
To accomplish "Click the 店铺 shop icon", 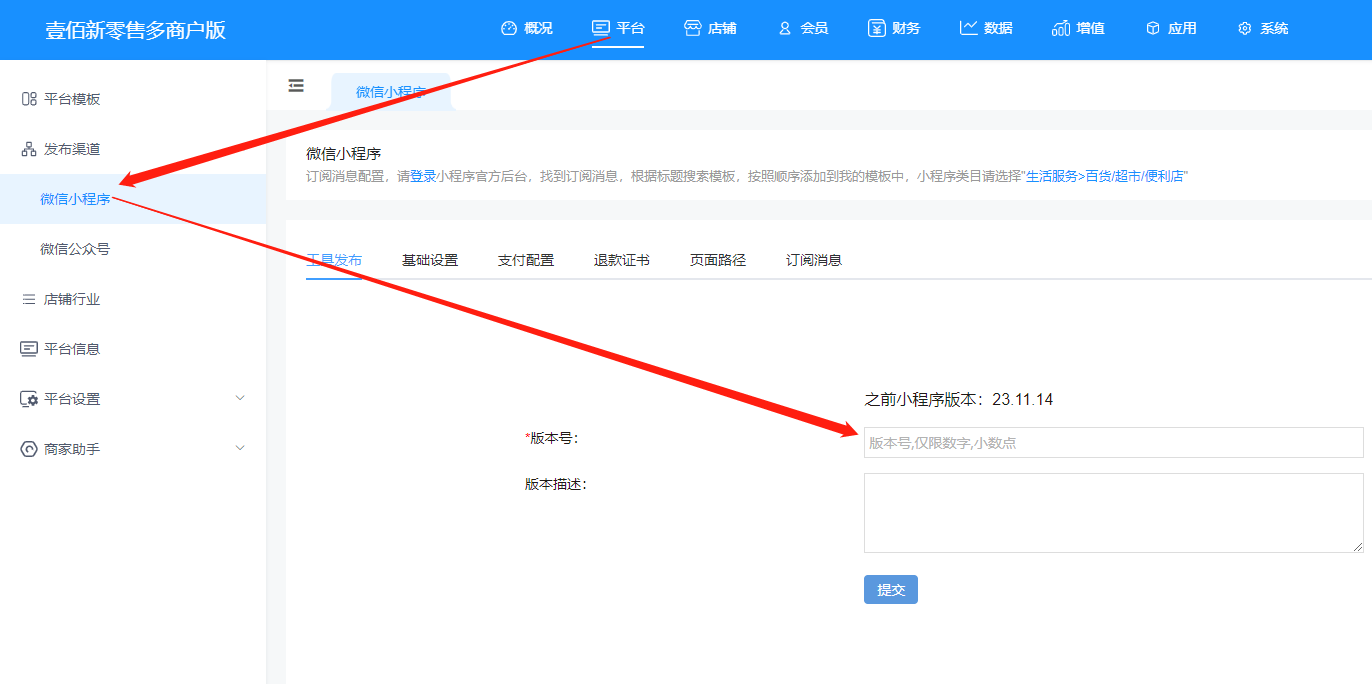I will click(x=692, y=28).
